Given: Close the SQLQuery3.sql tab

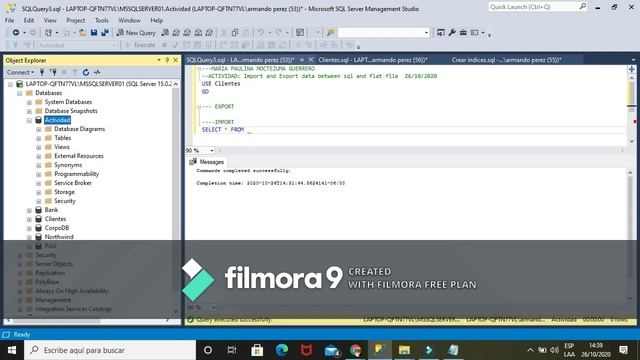Looking at the screenshot, I should pyautogui.click(x=311, y=60).
